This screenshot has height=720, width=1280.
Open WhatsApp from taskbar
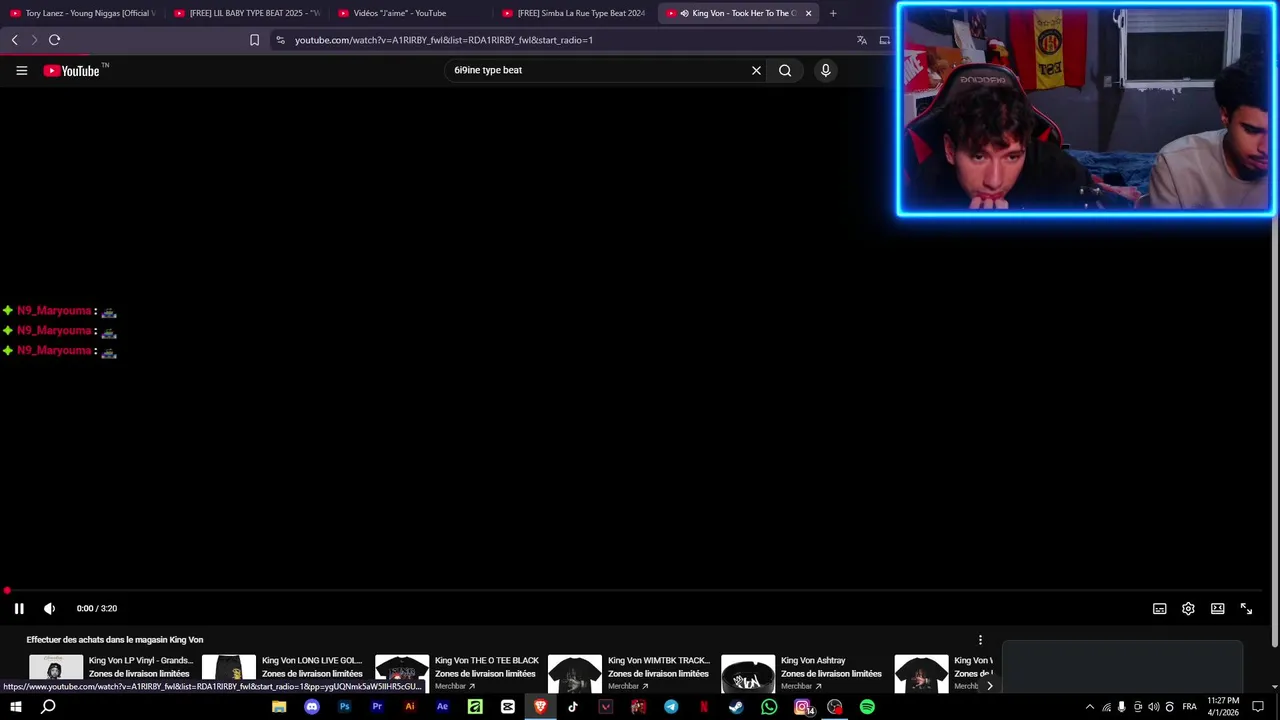[x=769, y=707]
